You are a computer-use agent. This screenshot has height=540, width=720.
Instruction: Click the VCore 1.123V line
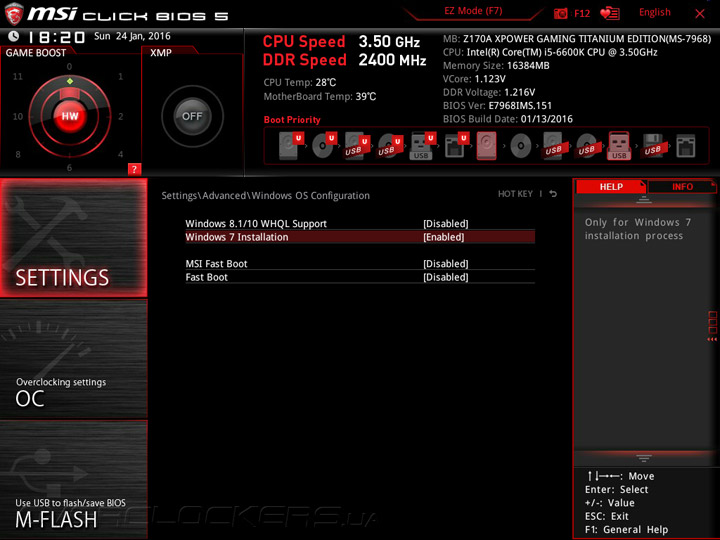(x=474, y=79)
